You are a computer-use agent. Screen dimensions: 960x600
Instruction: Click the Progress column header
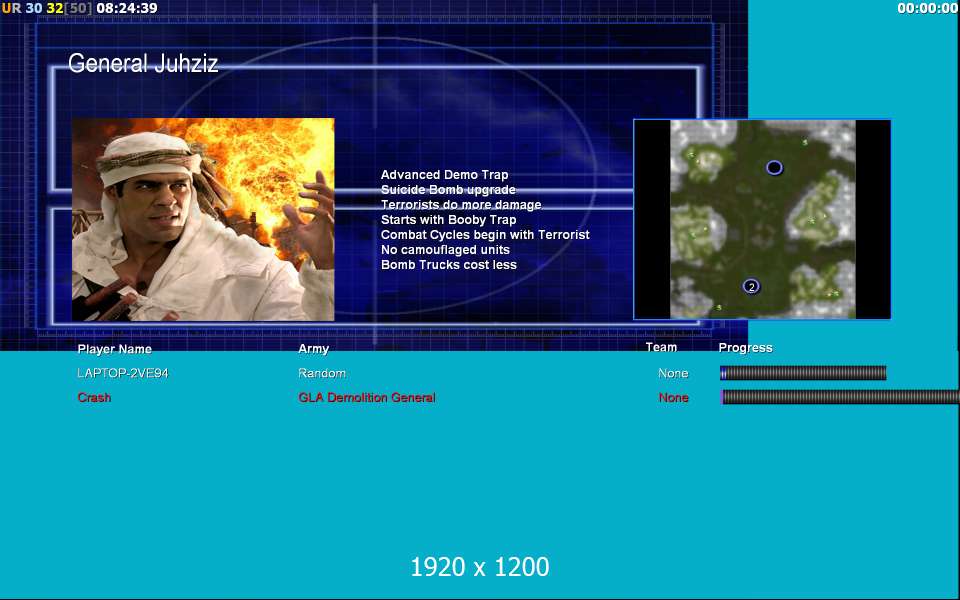745,348
